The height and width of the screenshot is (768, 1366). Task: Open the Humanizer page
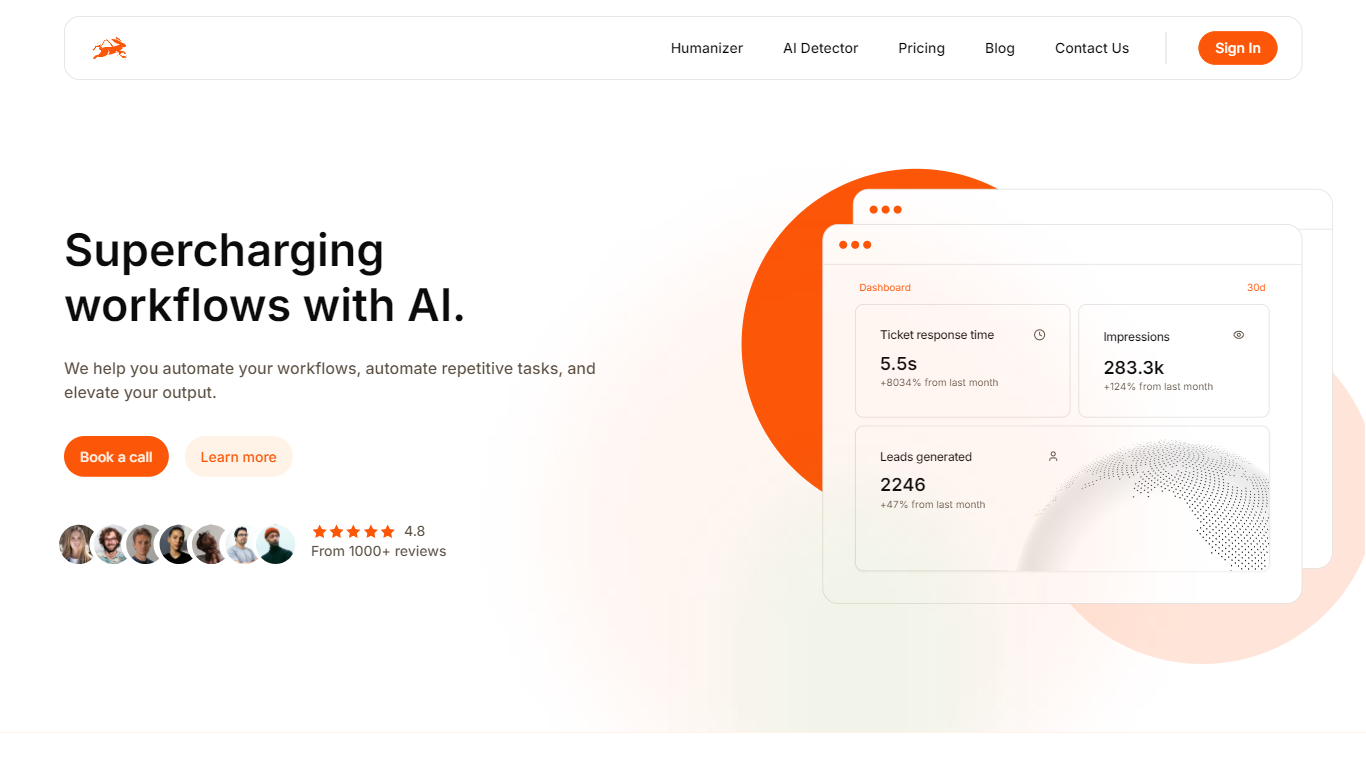pyautogui.click(x=707, y=47)
